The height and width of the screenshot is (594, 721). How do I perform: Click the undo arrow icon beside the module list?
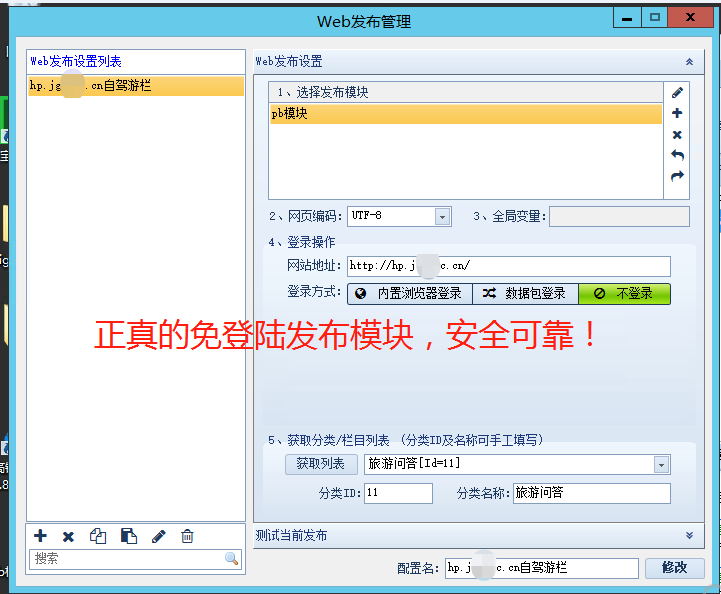pyautogui.click(x=677, y=155)
